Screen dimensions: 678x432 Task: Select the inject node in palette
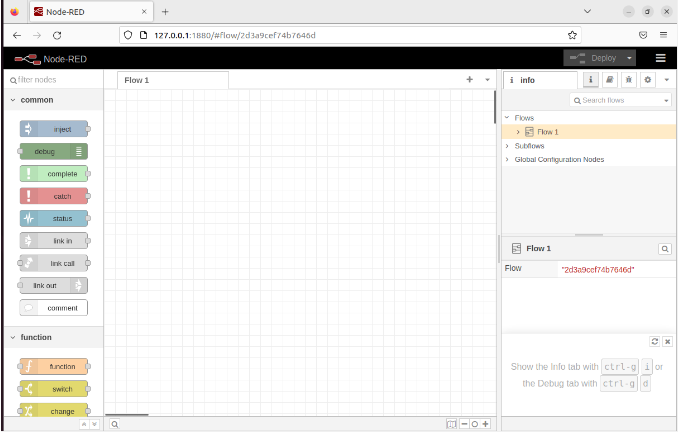[54, 129]
